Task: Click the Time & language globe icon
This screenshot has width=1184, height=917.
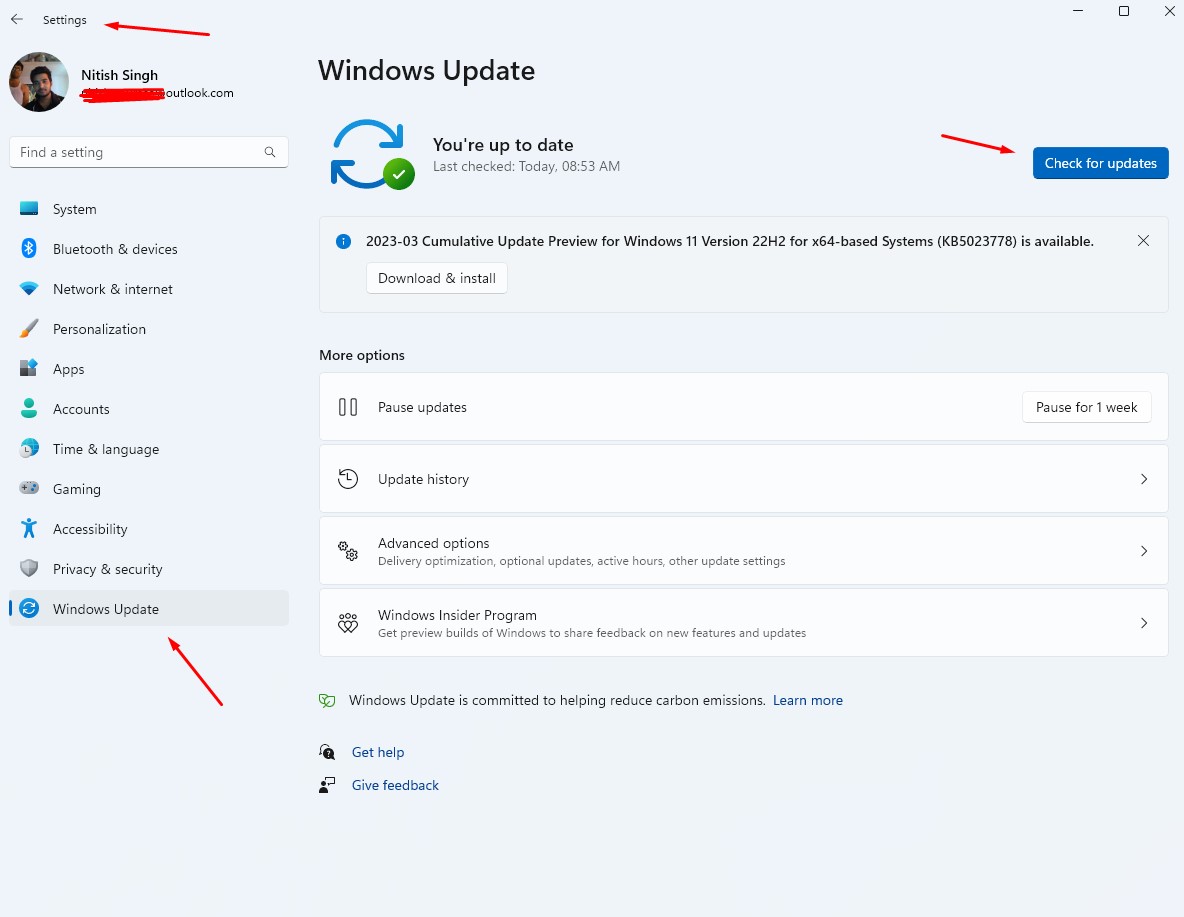Action: tap(29, 449)
